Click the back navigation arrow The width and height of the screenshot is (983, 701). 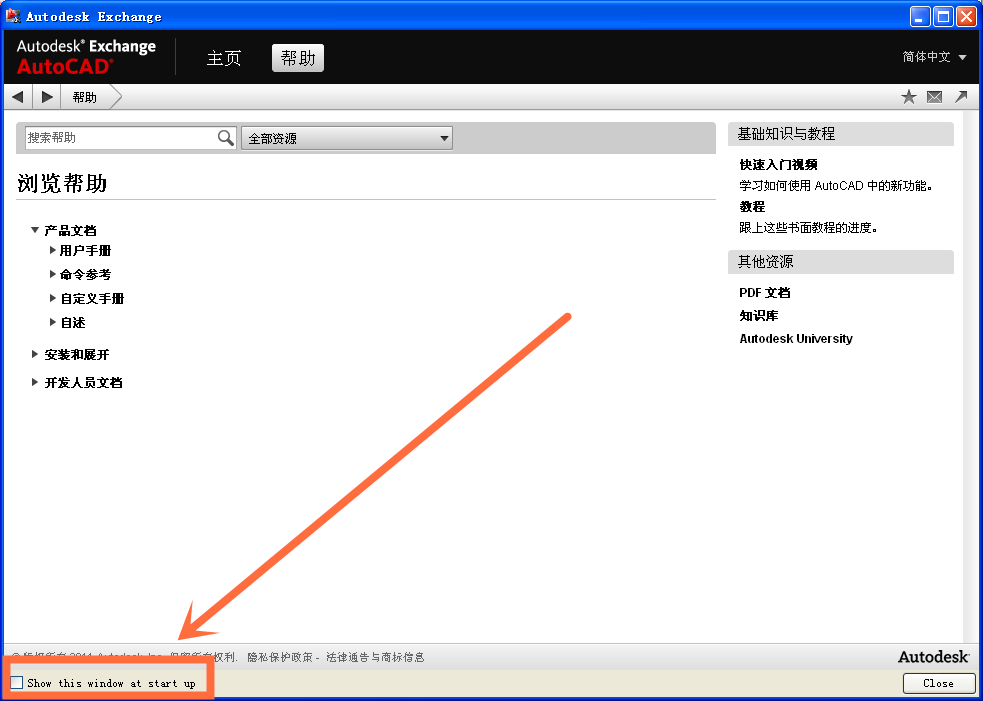(x=18, y=97)
